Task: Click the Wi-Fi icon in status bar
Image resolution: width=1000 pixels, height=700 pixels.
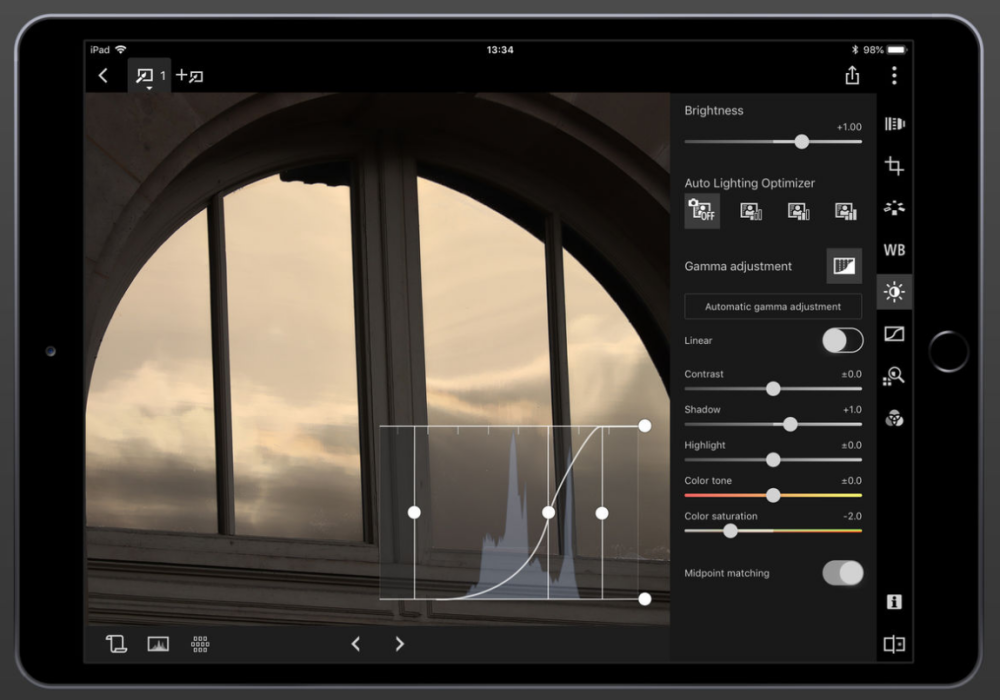Action: (121, 49)
